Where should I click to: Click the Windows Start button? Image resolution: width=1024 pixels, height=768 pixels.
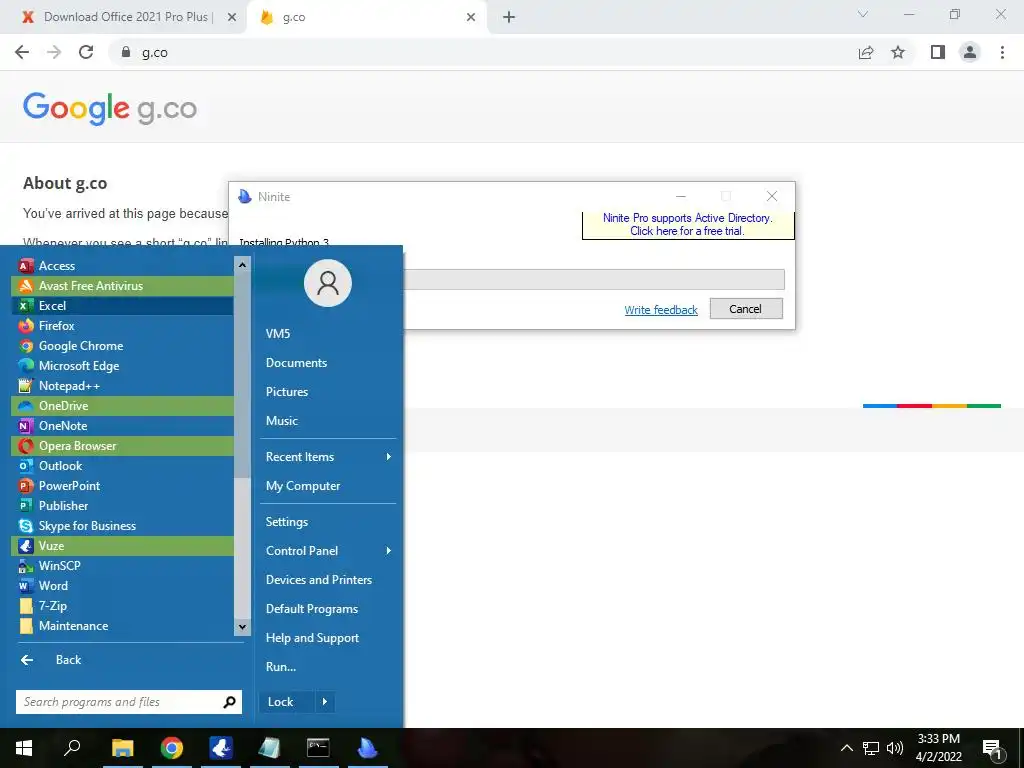24,748
